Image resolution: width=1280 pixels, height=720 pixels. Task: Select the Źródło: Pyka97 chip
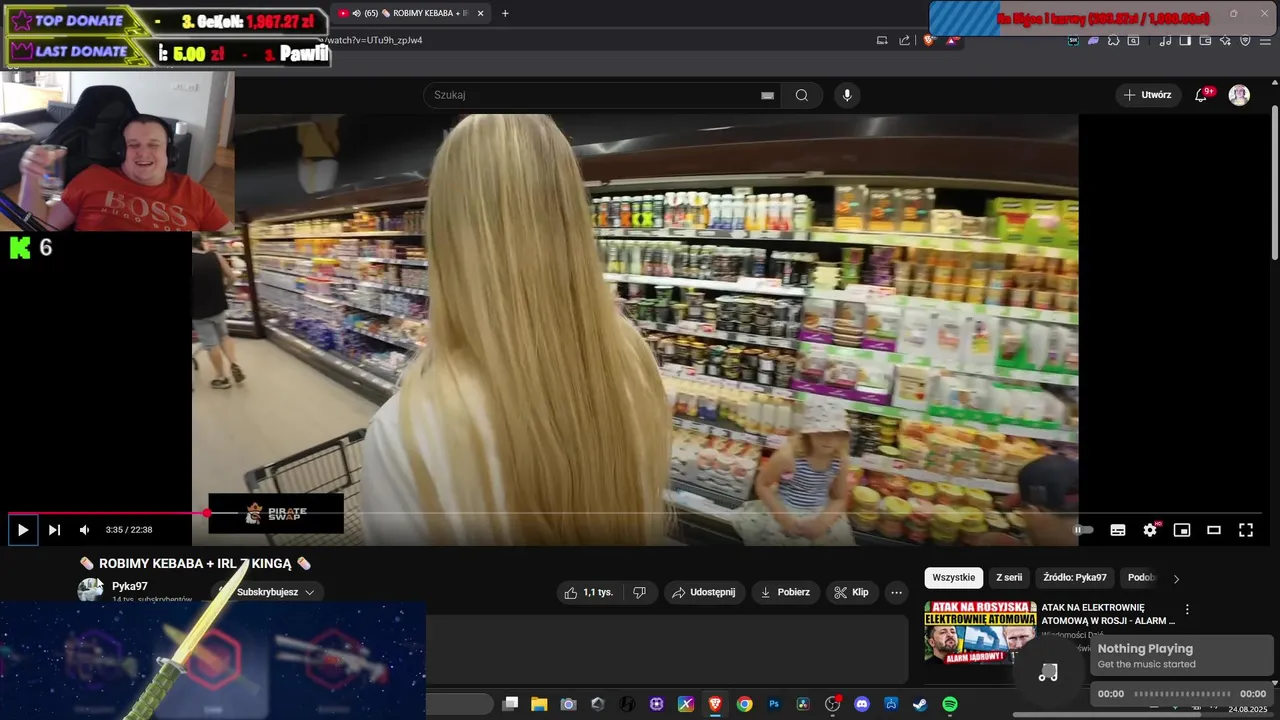pos(1075,577)
